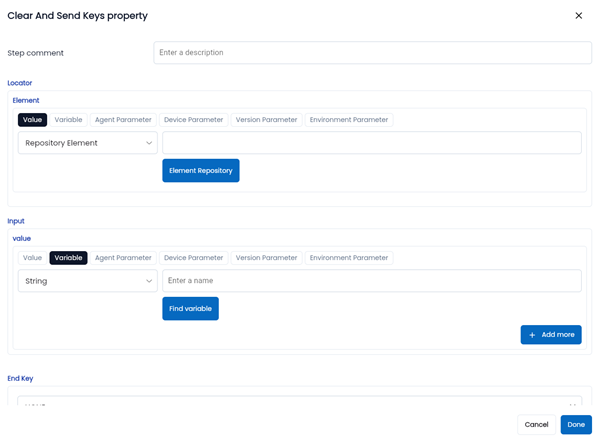Image resolution: width=601 pixels, height=441 pixels.
Task: Switch input value to Value tab
Action: tap(33, 258)
